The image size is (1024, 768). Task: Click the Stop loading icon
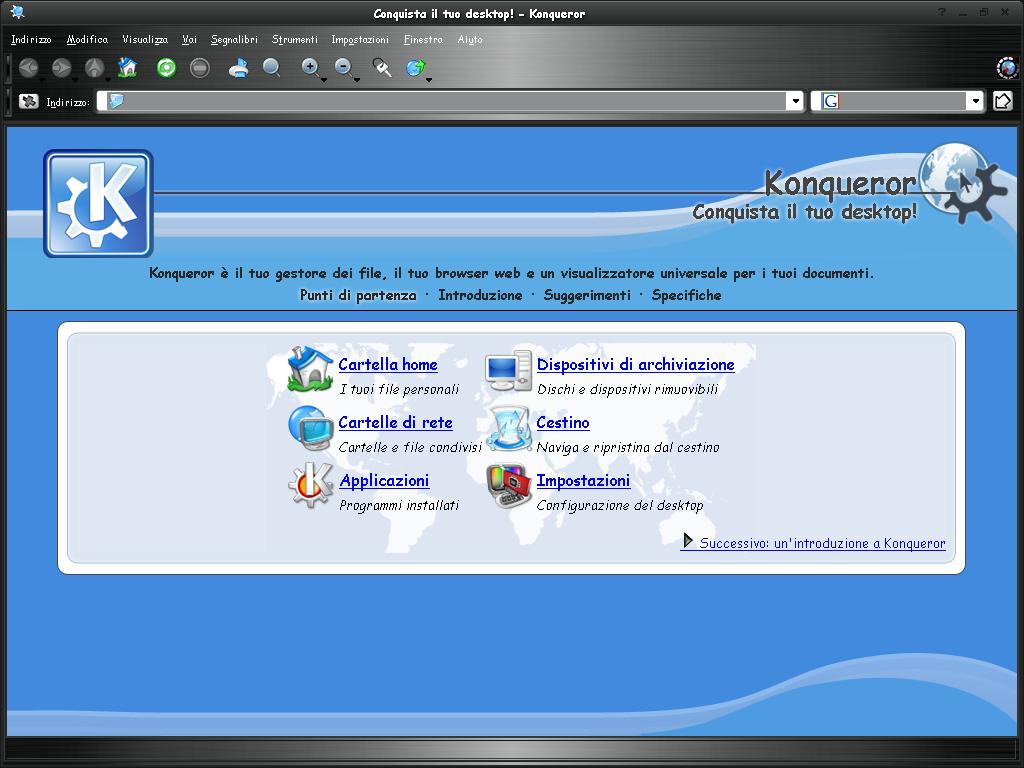200,67
